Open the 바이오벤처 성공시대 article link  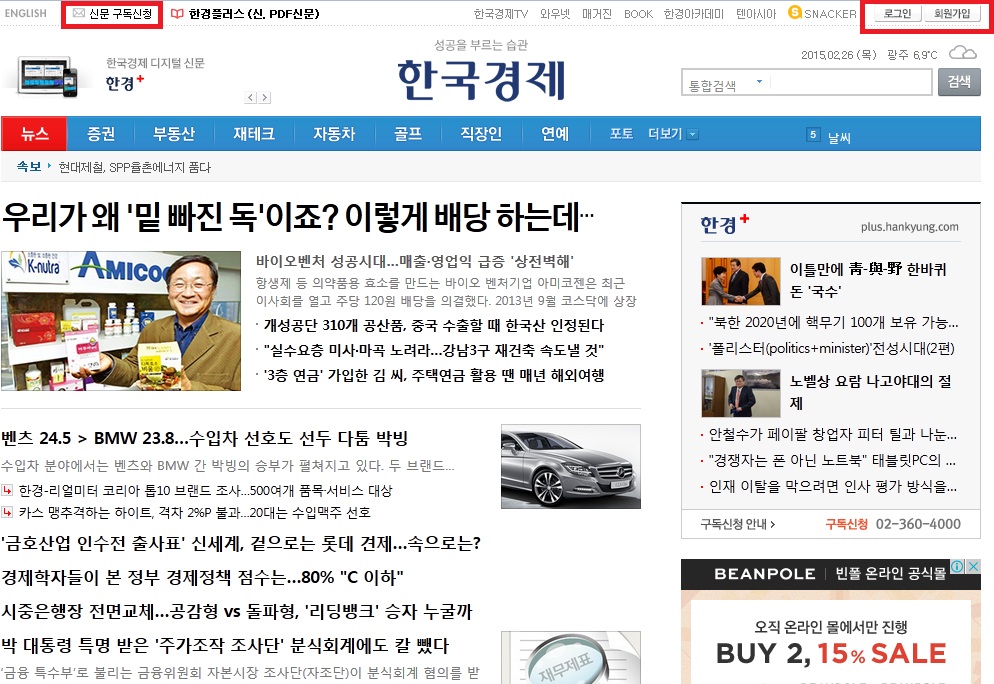pos(415,261)
